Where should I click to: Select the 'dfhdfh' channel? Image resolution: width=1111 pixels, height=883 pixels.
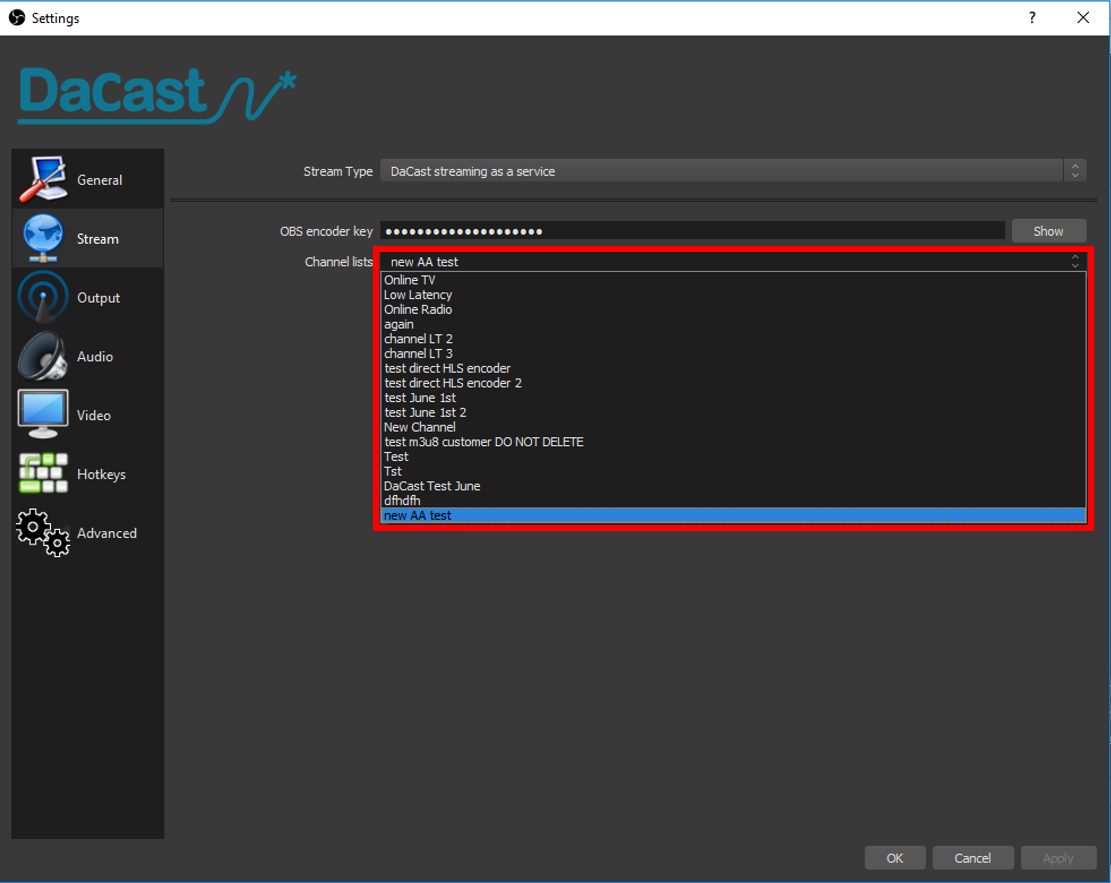733,500
